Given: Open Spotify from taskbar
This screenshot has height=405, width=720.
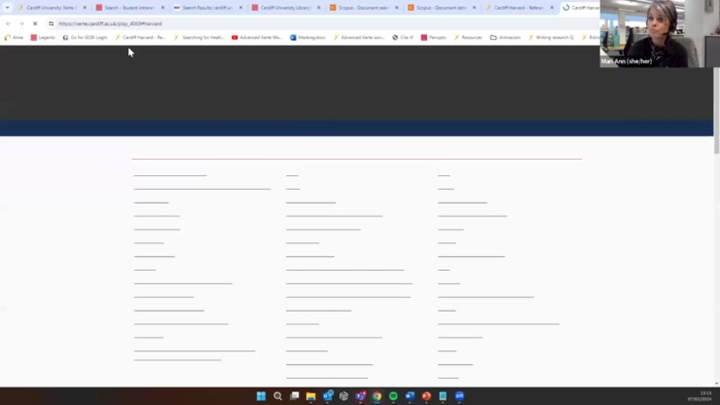Looking at the screenshot, I should pyautogui.click(x=393, y=396).
